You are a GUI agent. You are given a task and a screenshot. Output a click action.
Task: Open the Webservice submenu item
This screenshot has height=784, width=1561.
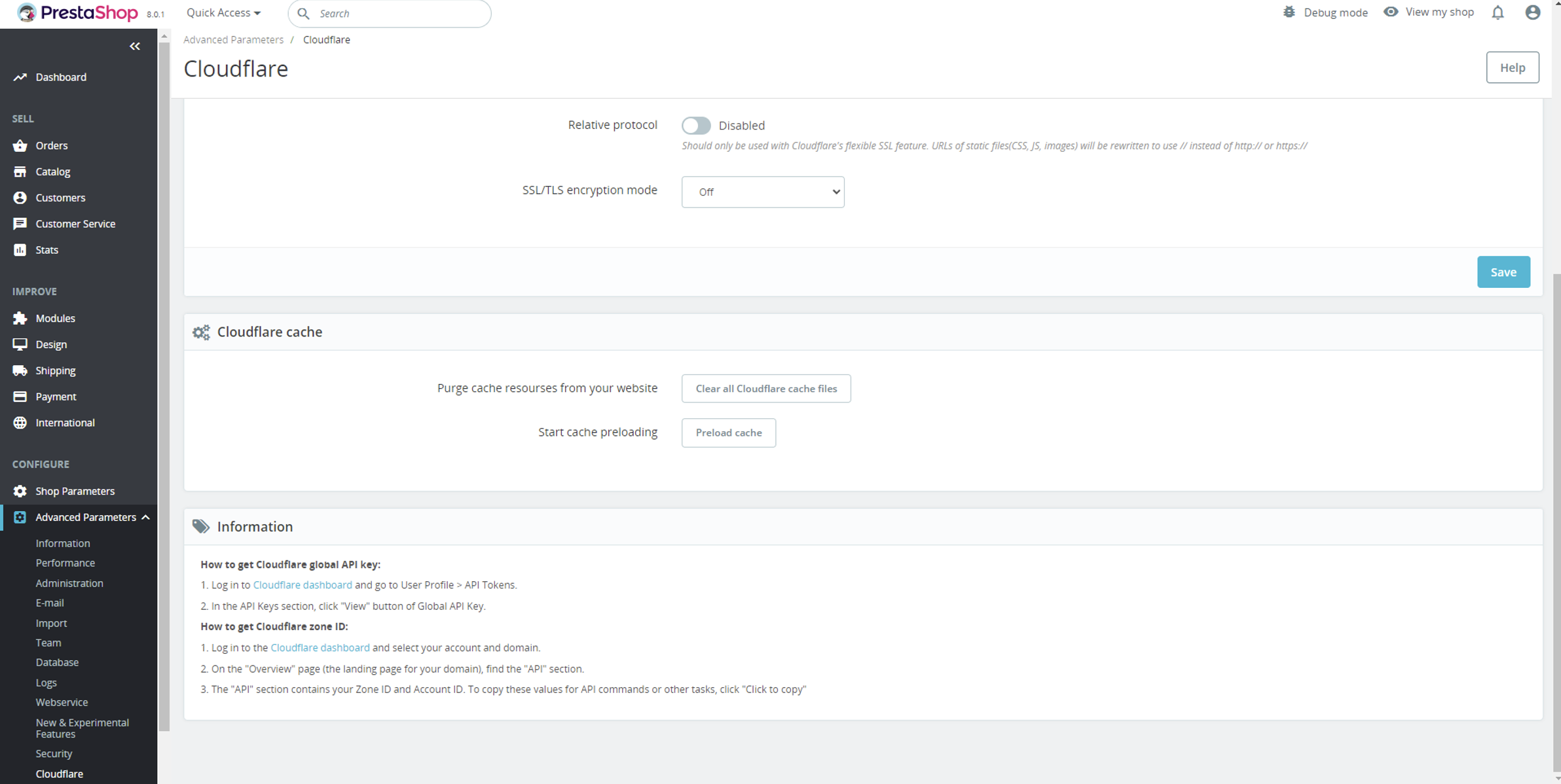[x=62, y=702]
